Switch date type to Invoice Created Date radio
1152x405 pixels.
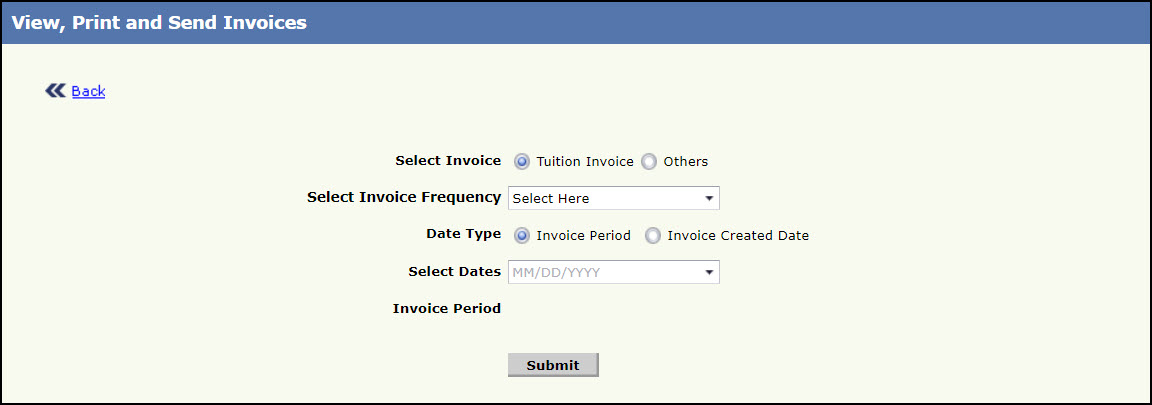click(x=653, y=236)
